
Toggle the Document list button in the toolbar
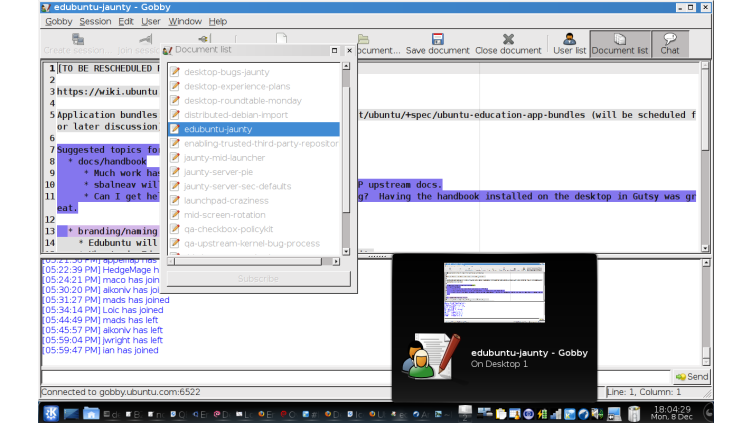tap(620, 44)
